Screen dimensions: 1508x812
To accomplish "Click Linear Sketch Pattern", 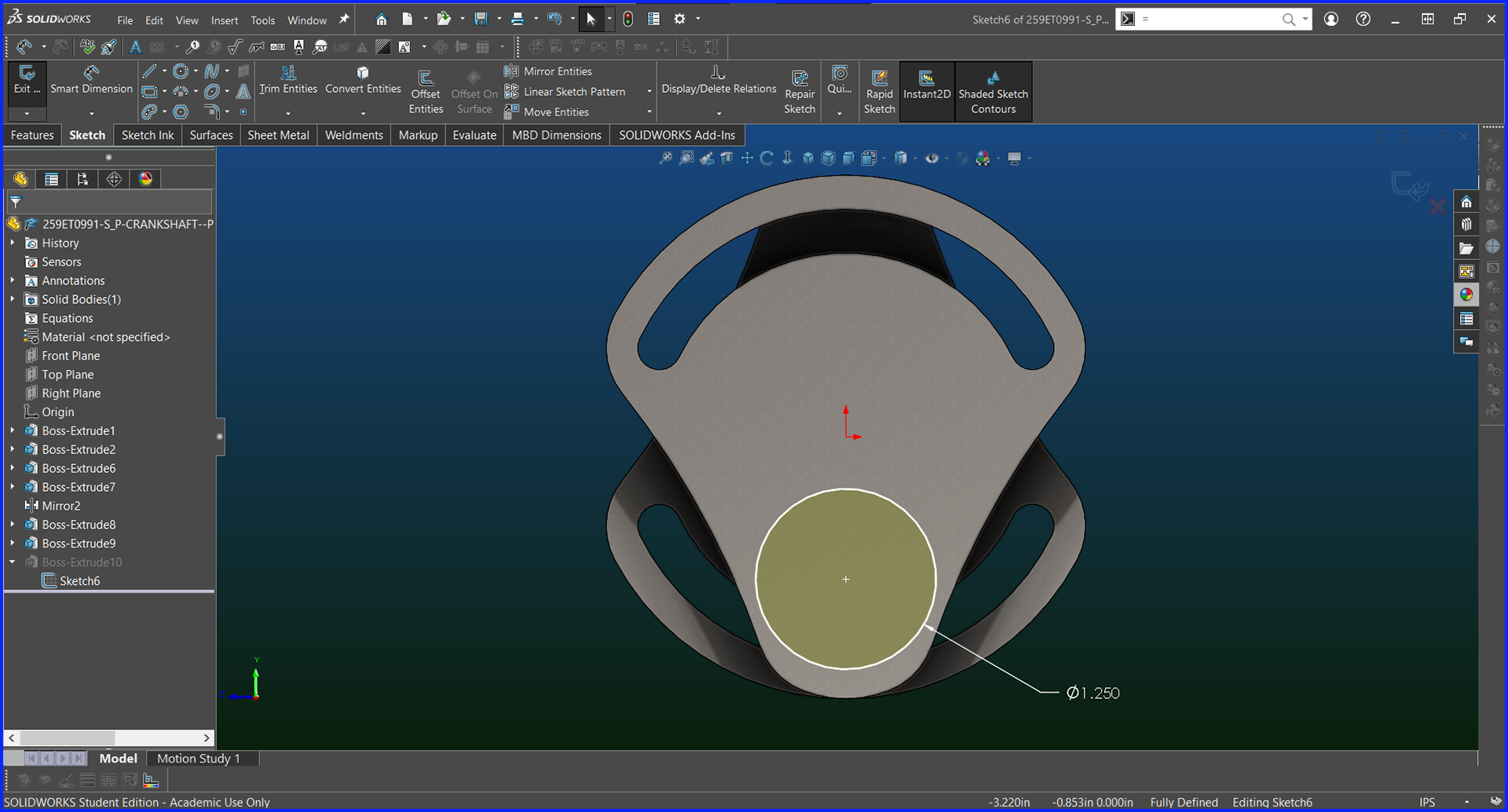I will pyautogui.click(x=565, y=92).
